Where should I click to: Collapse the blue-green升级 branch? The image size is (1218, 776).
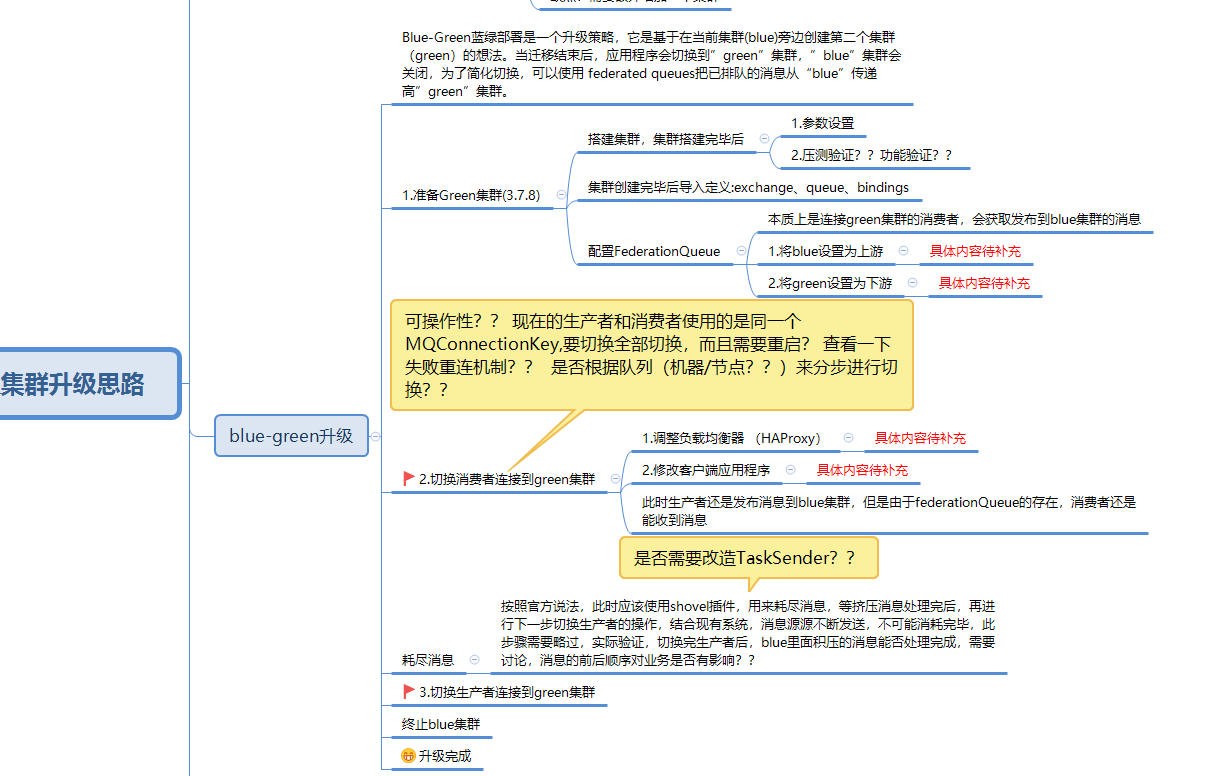(376, 436)
